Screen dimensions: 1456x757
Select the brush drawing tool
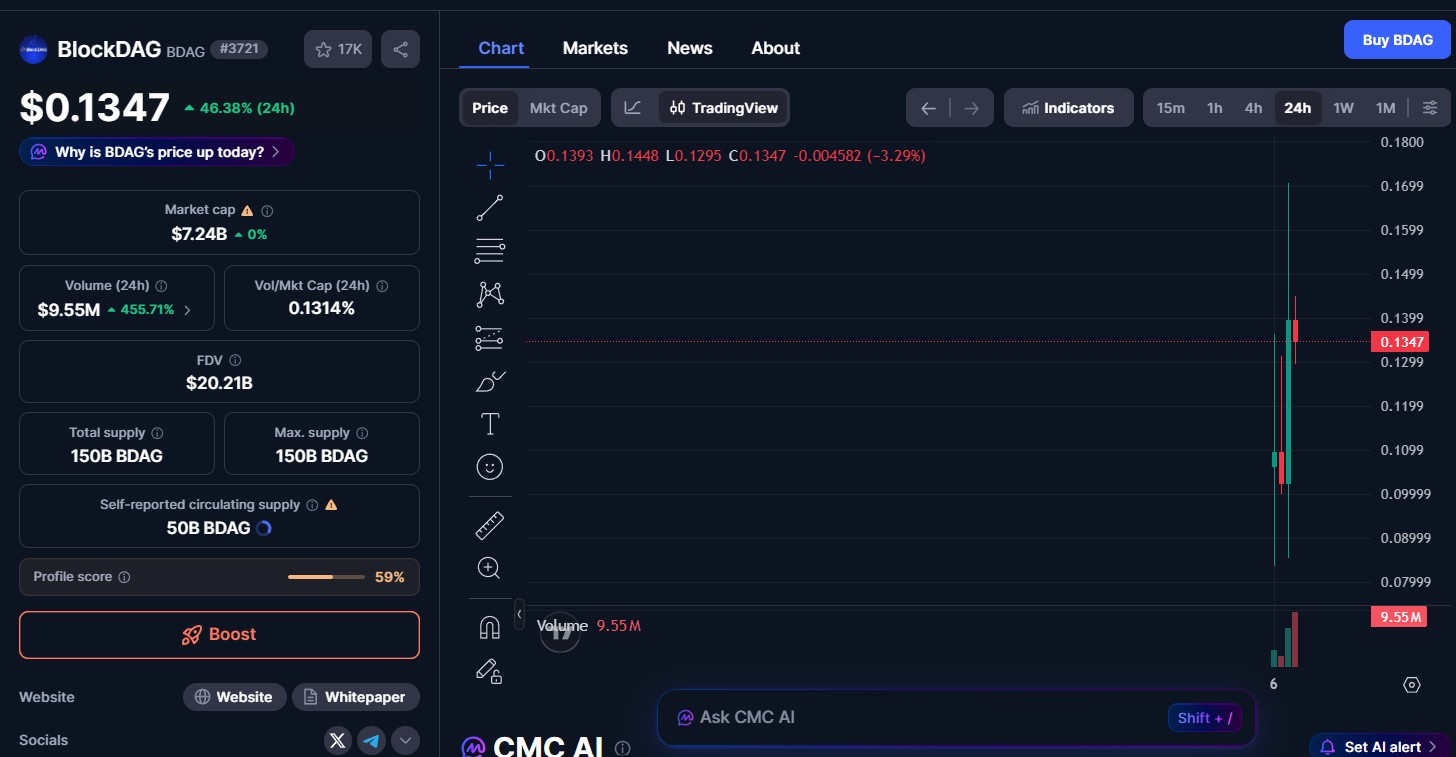pos(489,381)
